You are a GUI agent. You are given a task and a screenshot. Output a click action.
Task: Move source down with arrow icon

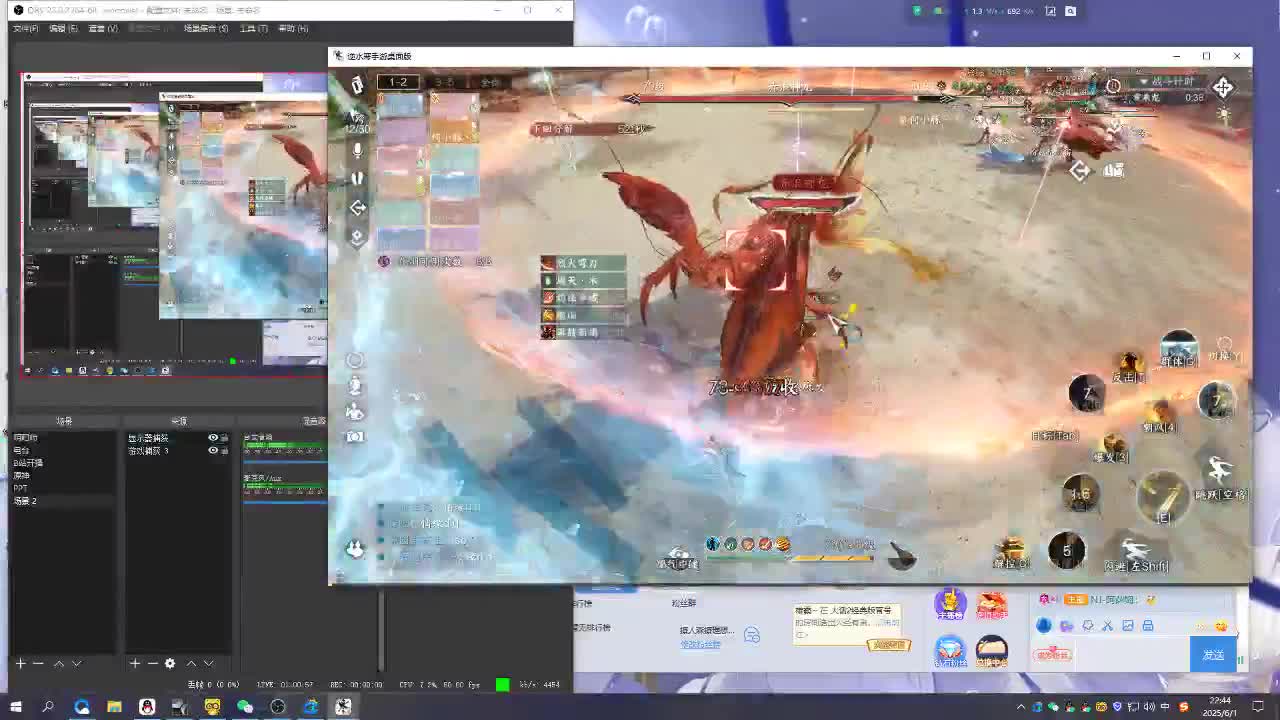(x=208, y=663)
